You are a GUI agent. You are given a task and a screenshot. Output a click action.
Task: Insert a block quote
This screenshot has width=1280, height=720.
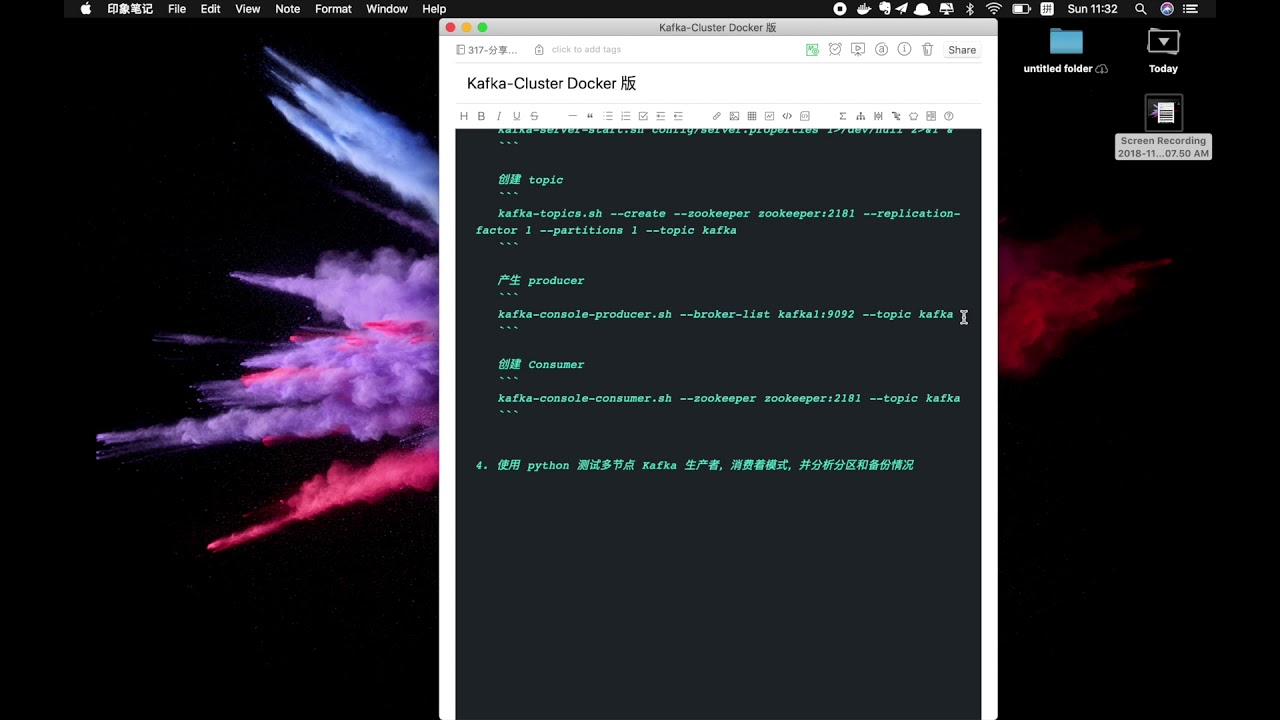click(590, 116)
